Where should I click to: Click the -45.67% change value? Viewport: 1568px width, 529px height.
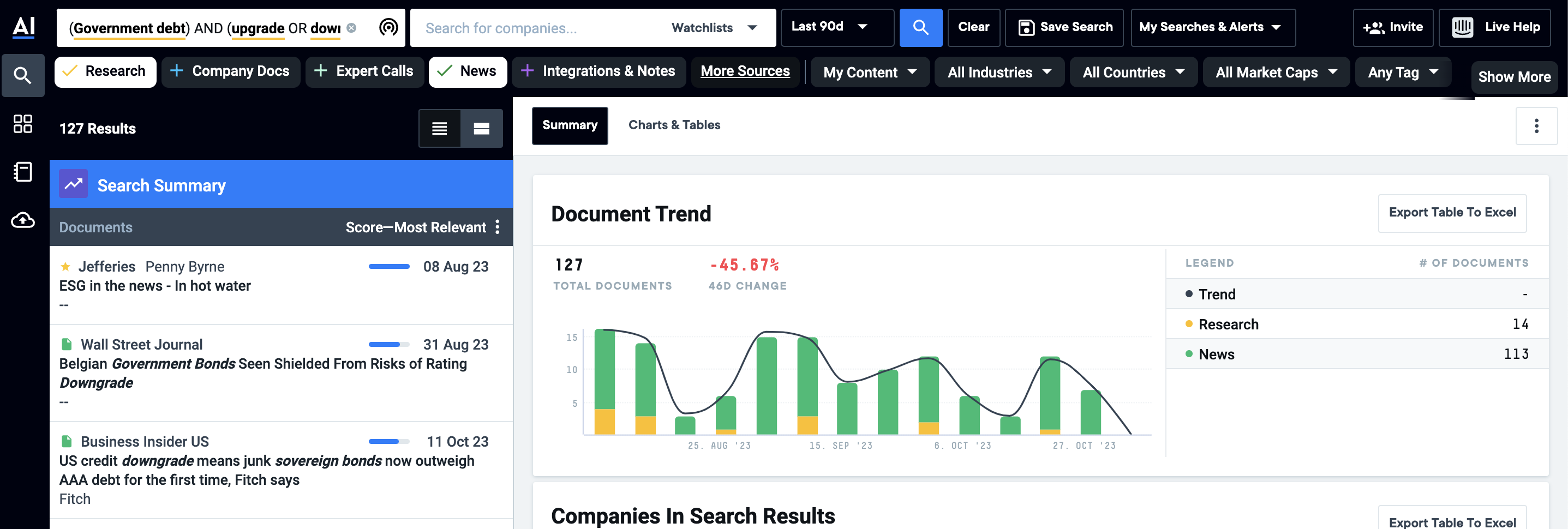click(744, 265)
